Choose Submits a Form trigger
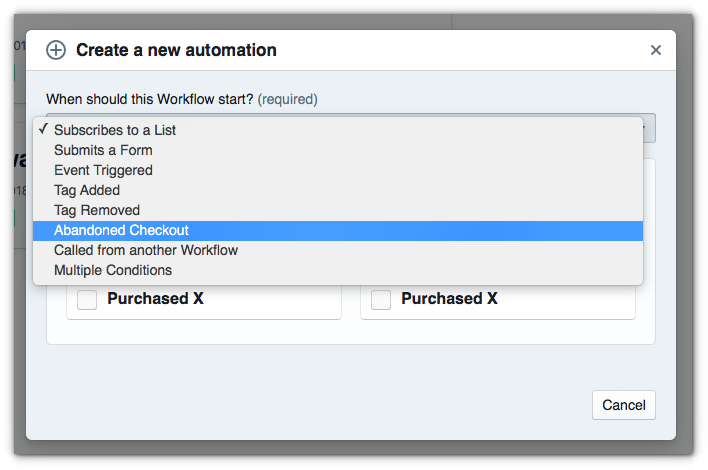This screenshot has width=708, height=470. tap(103, 150)
